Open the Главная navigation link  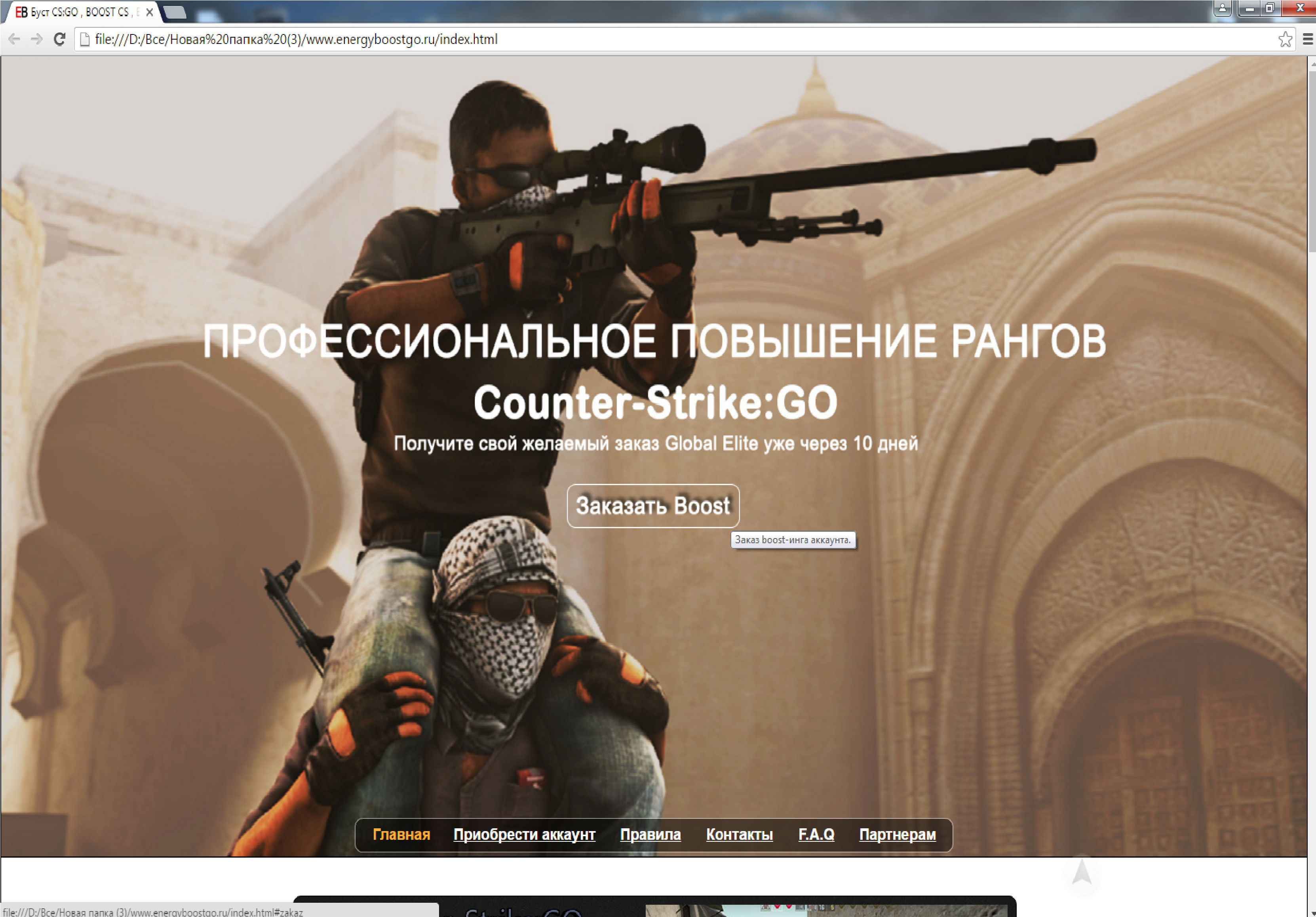pos(401,835)
